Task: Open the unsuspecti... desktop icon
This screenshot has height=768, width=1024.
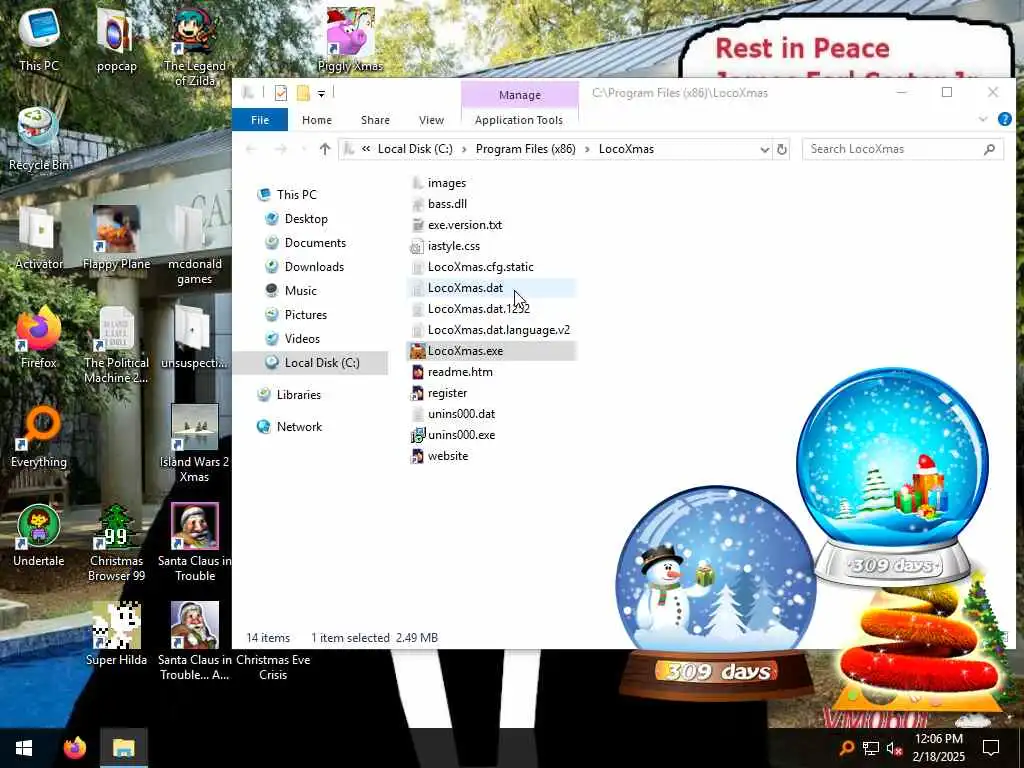Action: (195, 336)
